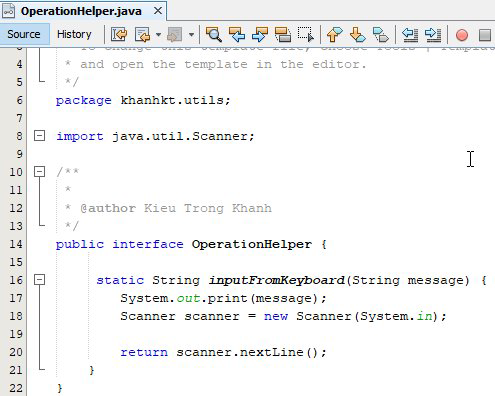Click line number 6 in the gutter
Viewport: 495px width, 396px height.
point(19,100)
